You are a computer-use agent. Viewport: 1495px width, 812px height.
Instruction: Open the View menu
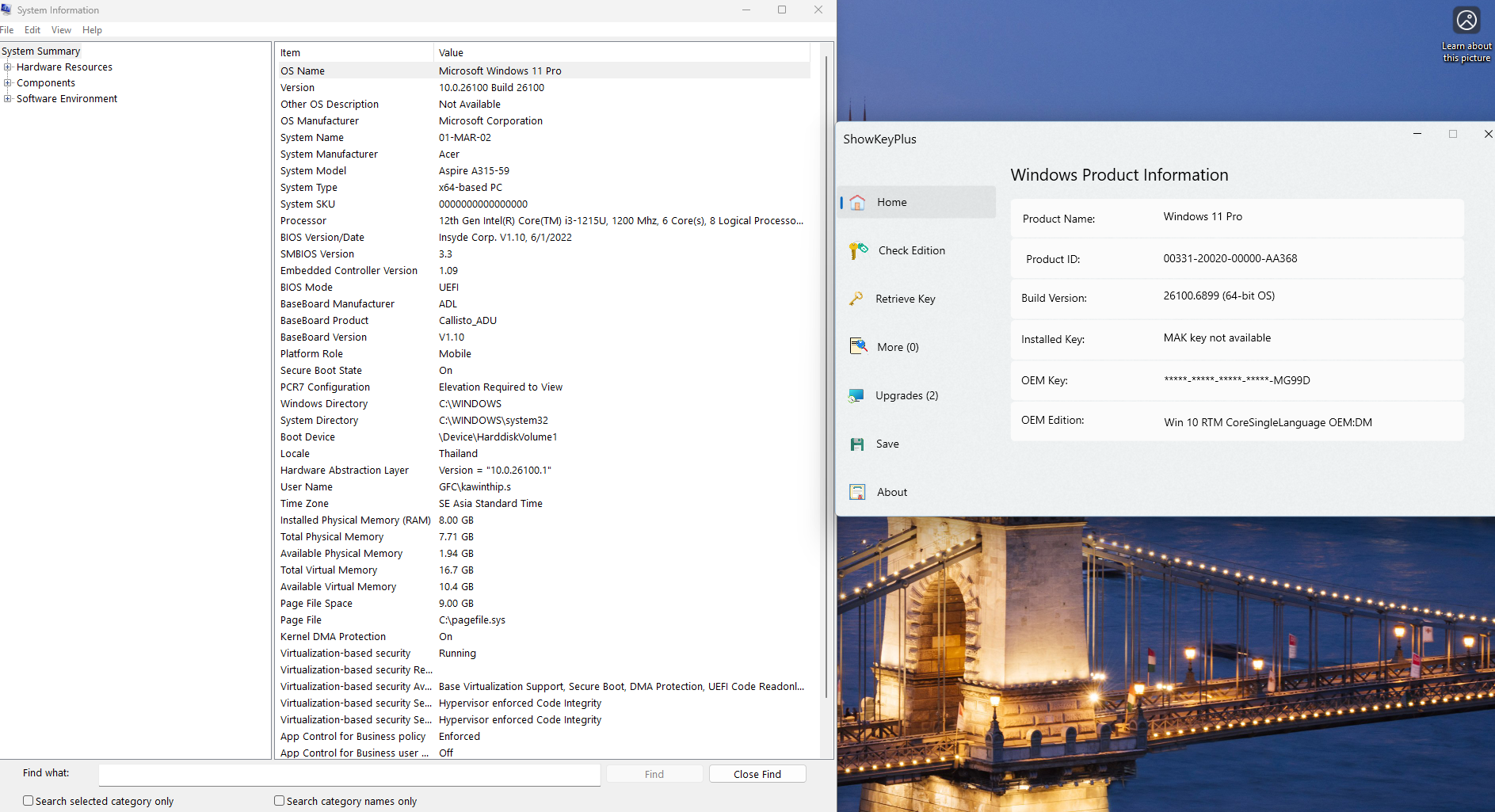point(61,30)
